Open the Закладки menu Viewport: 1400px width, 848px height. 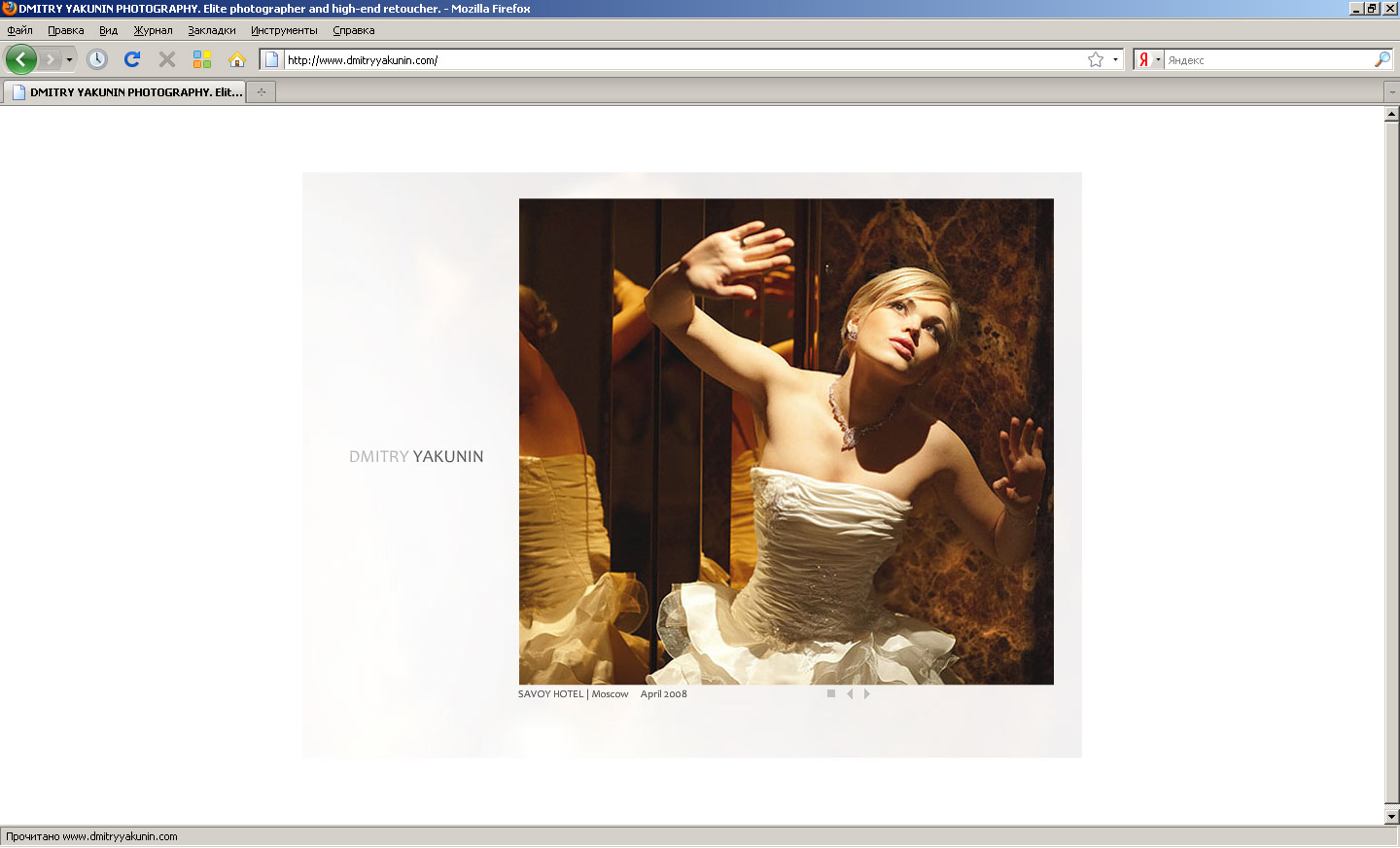coord(212,30)
